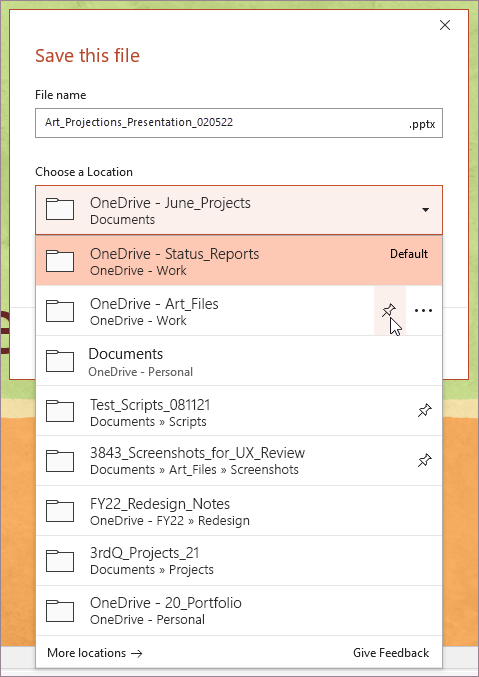Screen dimensions: 479x677
Task: Click the OneDrive - Art_Files folder icon
Action: point(60,310)
